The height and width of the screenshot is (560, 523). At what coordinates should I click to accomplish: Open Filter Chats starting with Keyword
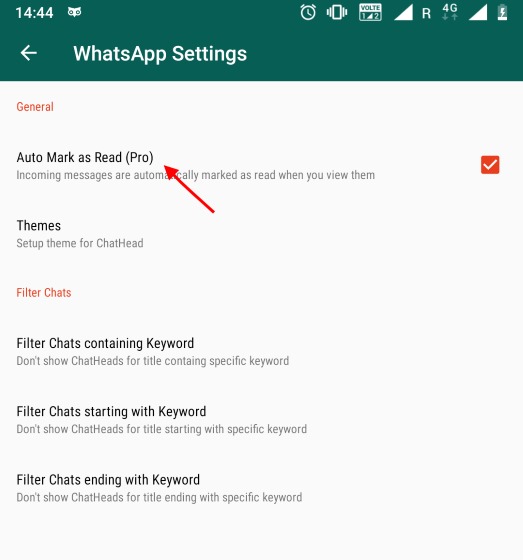click(x=262, y=420)
